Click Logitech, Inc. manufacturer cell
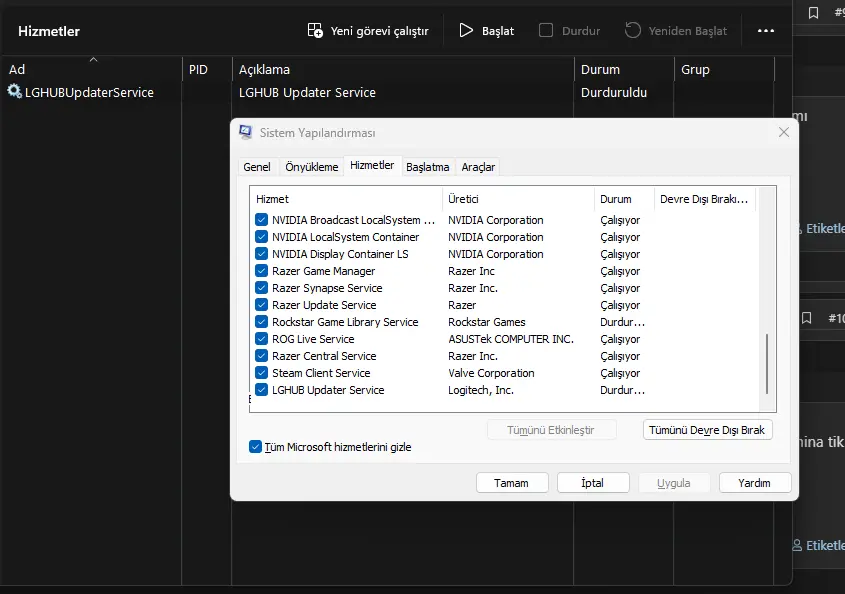 pos(481,390)
